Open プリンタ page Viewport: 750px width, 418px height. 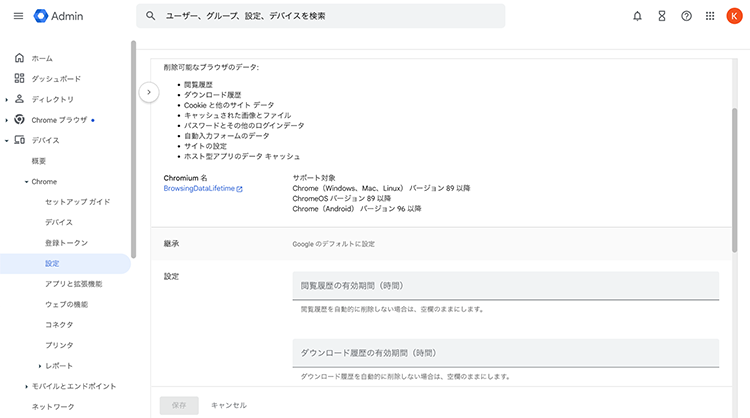pos(59,345)
